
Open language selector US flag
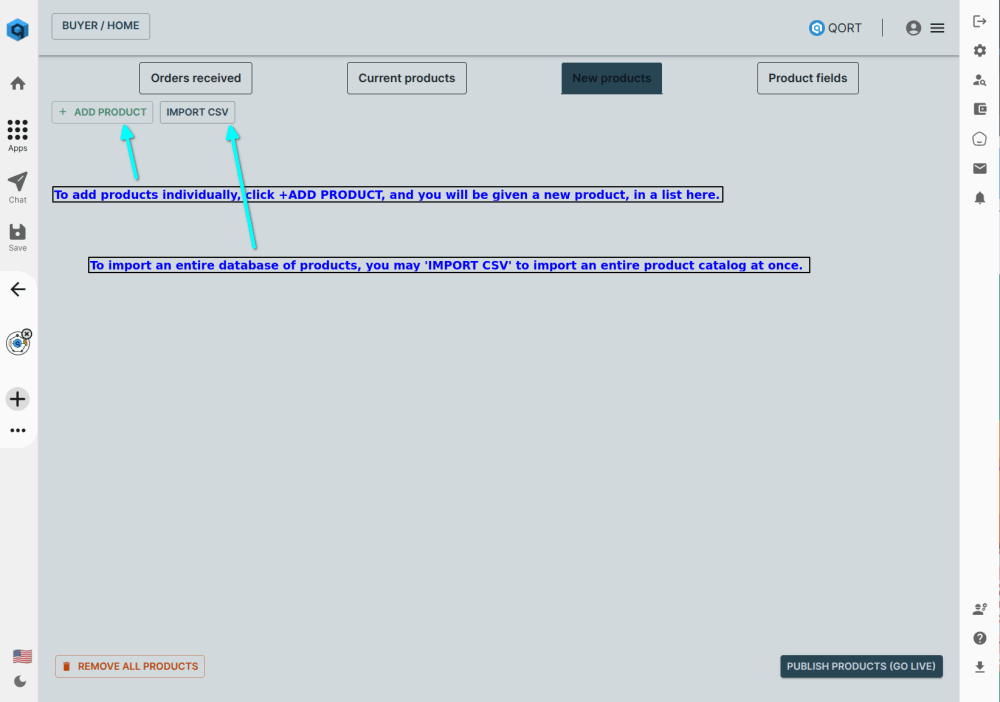(22, 656)
